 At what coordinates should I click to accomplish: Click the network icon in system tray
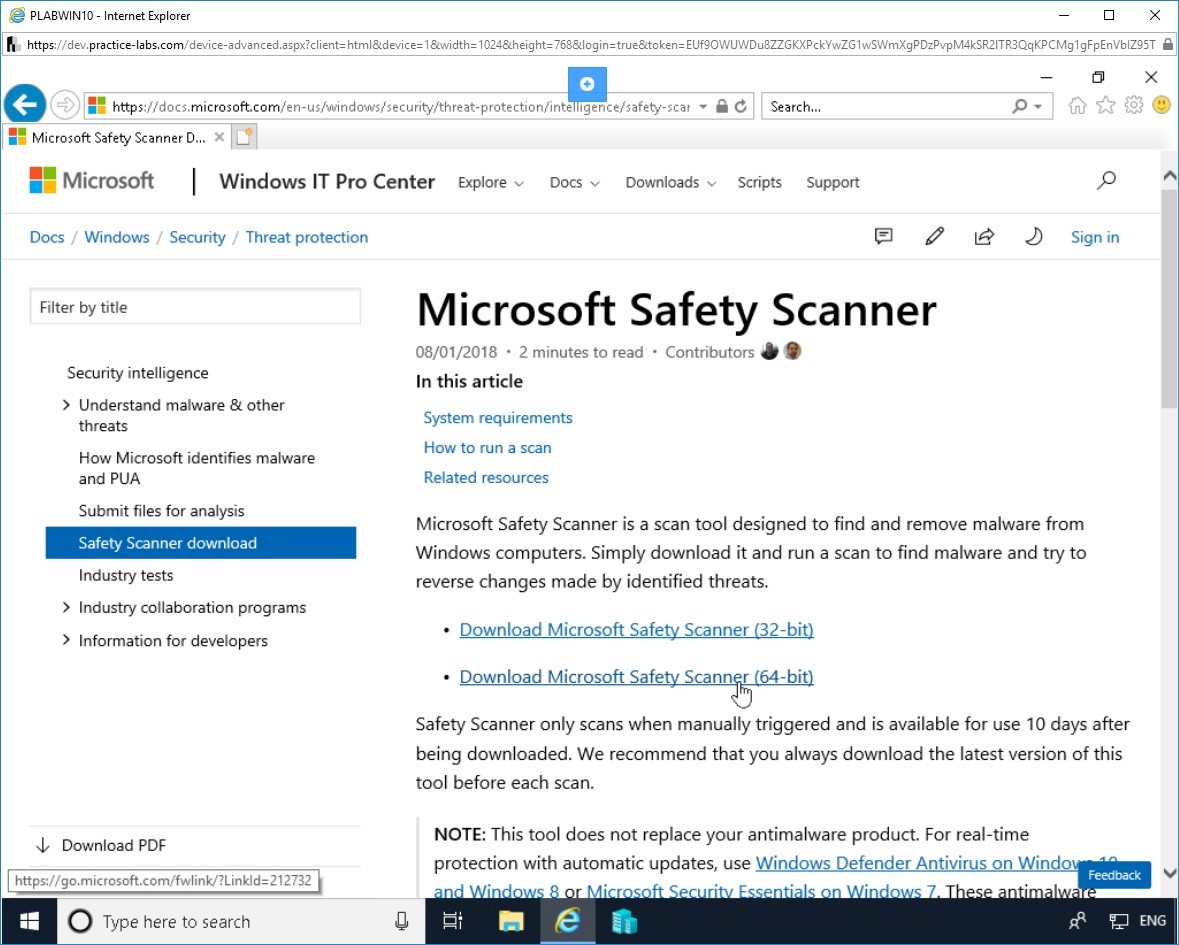pyautogui.click(x=1119, y=921)
